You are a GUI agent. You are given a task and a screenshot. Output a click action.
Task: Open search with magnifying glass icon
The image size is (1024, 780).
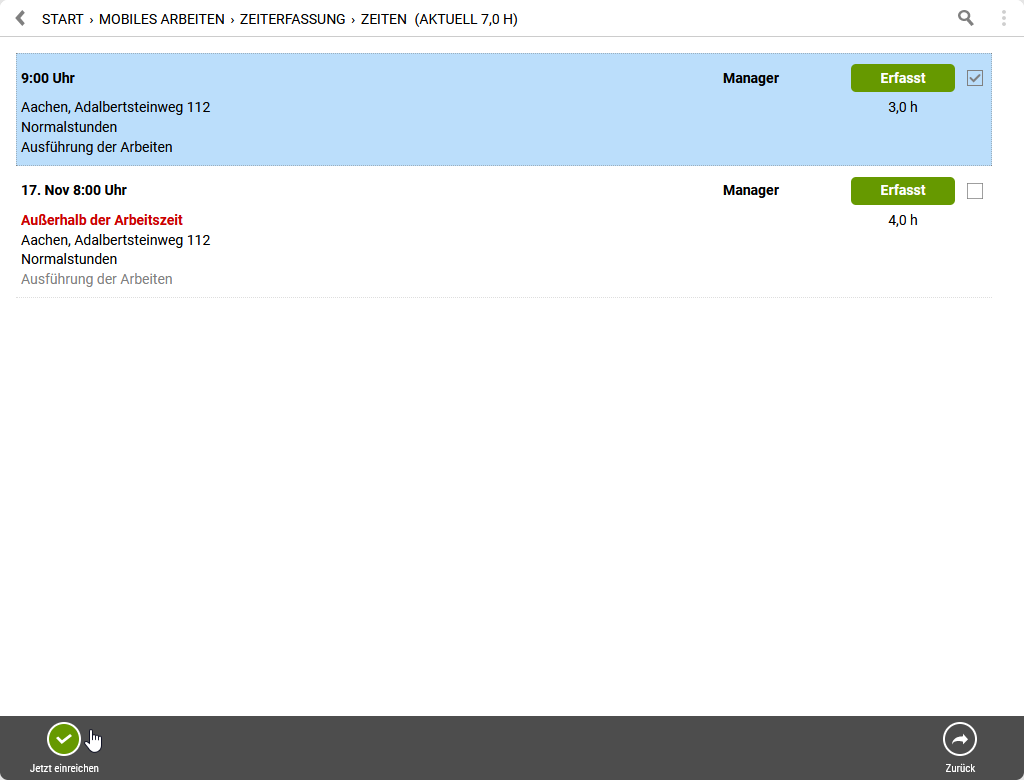click(965, 18)
